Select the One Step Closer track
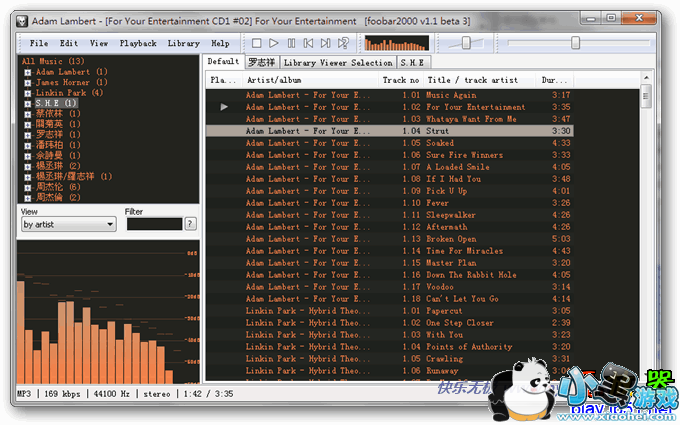The width and height of the screenshot is (680, 425). (389, 323)
